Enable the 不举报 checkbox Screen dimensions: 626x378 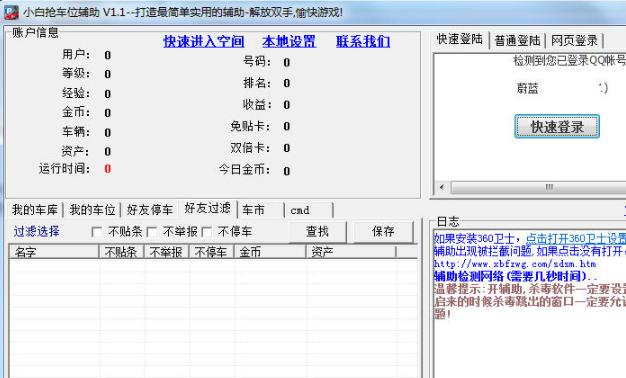click(152, 232)
